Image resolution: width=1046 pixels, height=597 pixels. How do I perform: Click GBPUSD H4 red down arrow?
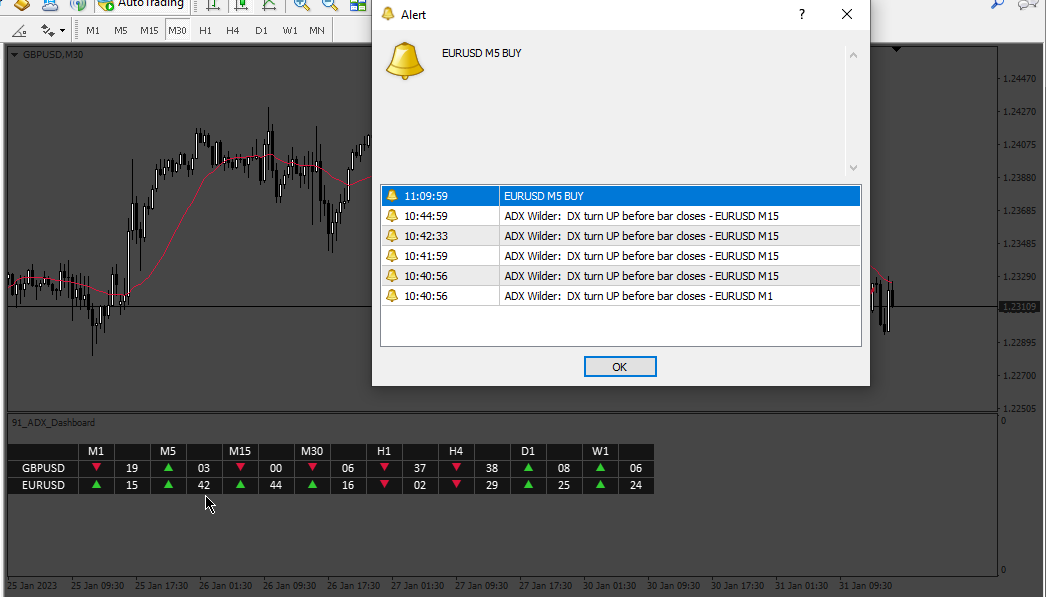[456, 468]
